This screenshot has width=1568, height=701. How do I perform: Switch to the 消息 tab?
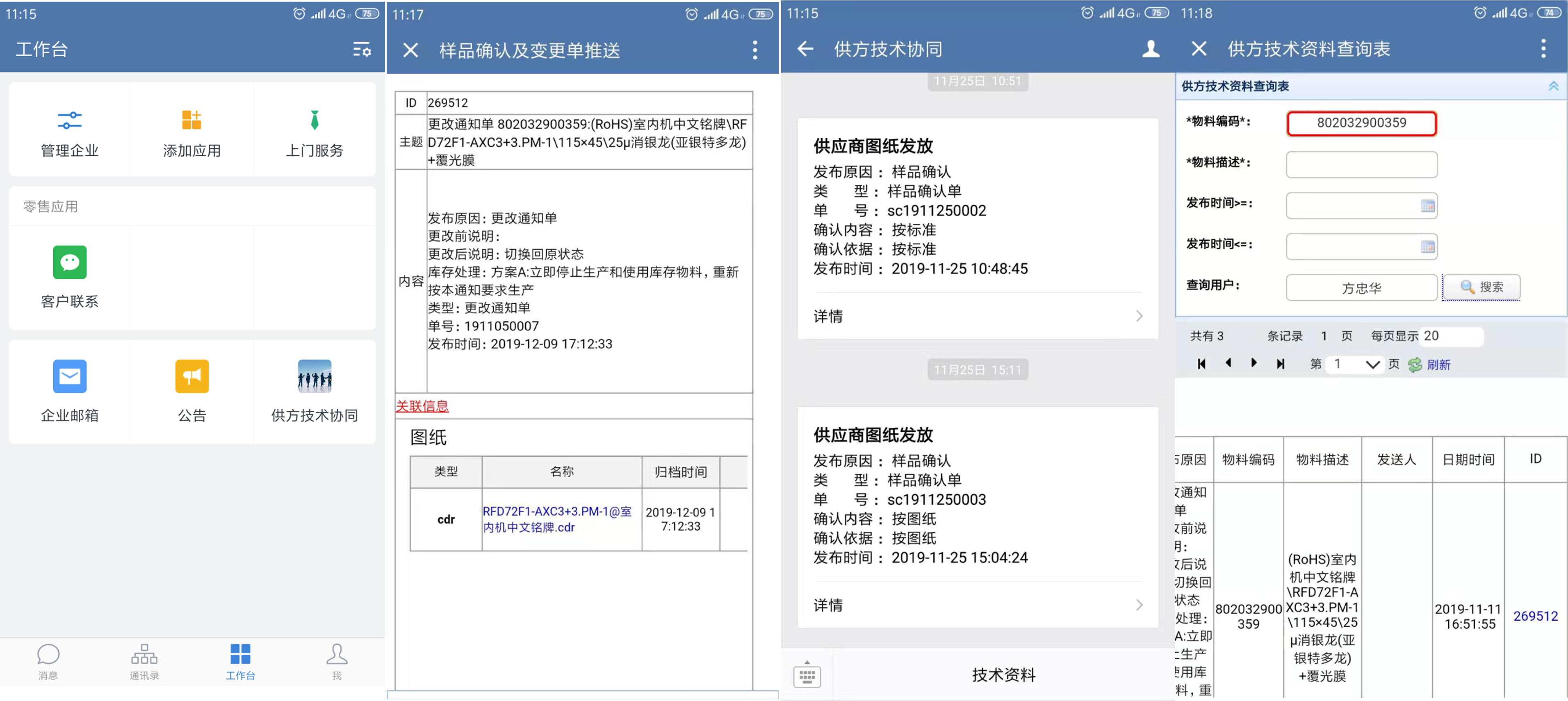click(x=48, y=661)
